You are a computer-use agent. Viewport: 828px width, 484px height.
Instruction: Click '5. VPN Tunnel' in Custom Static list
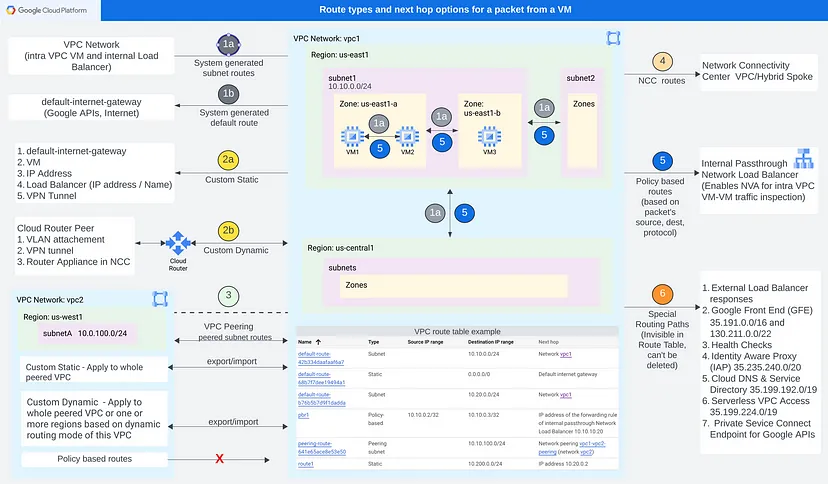pos(47,196)
